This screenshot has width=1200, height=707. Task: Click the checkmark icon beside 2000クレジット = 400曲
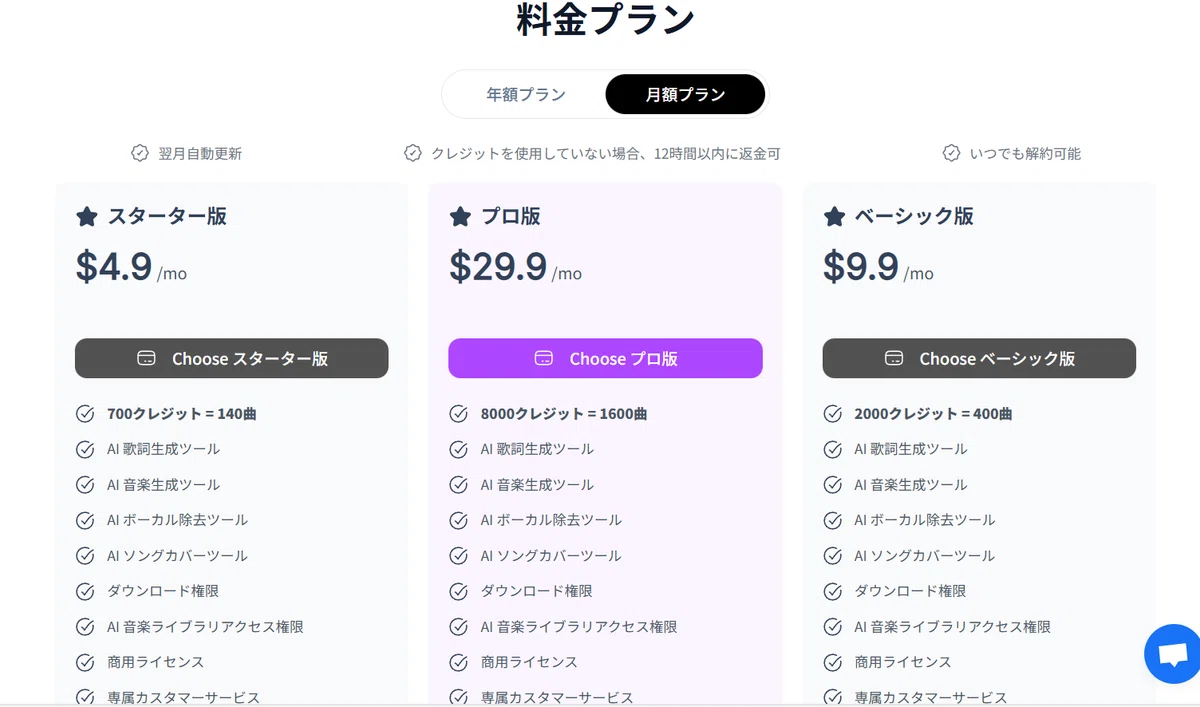(832, 414)
